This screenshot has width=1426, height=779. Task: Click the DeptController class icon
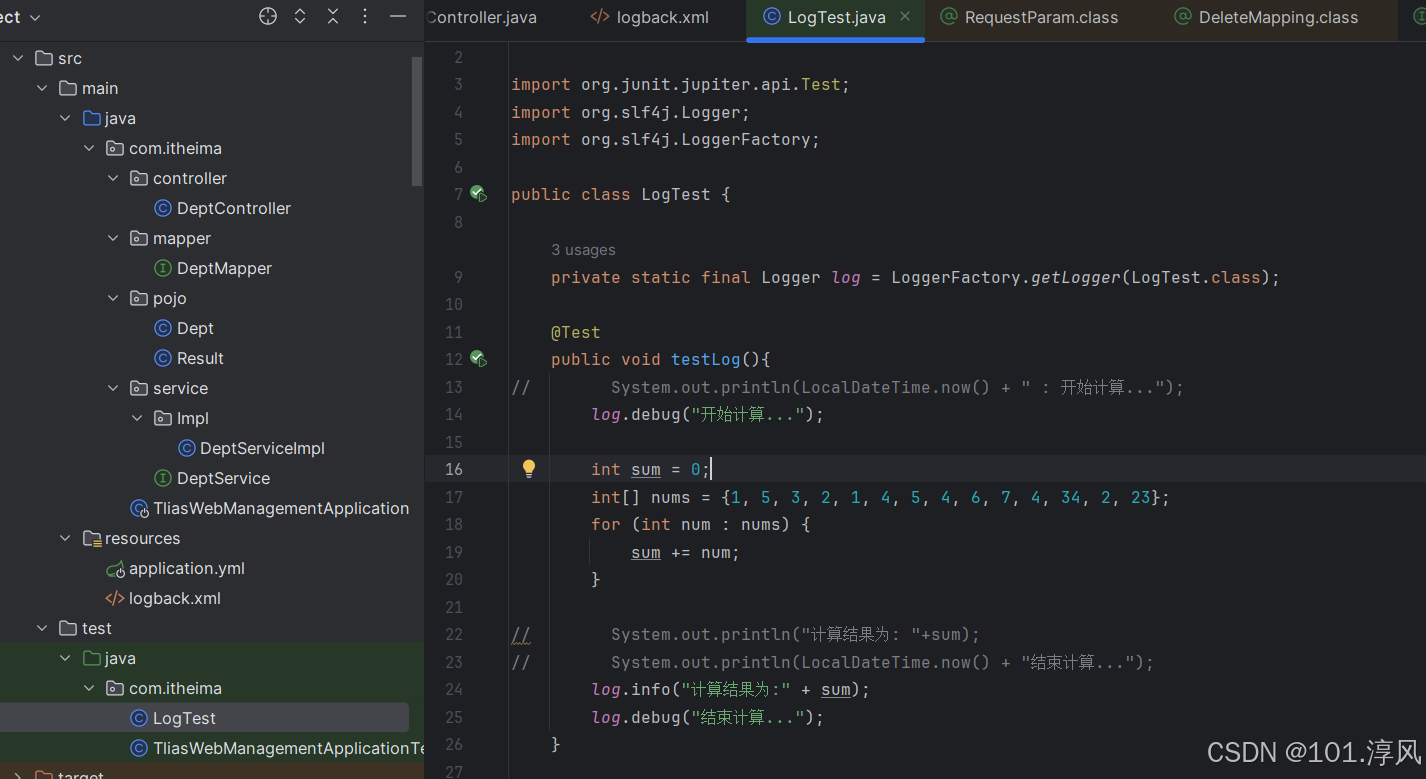[163, 208]
